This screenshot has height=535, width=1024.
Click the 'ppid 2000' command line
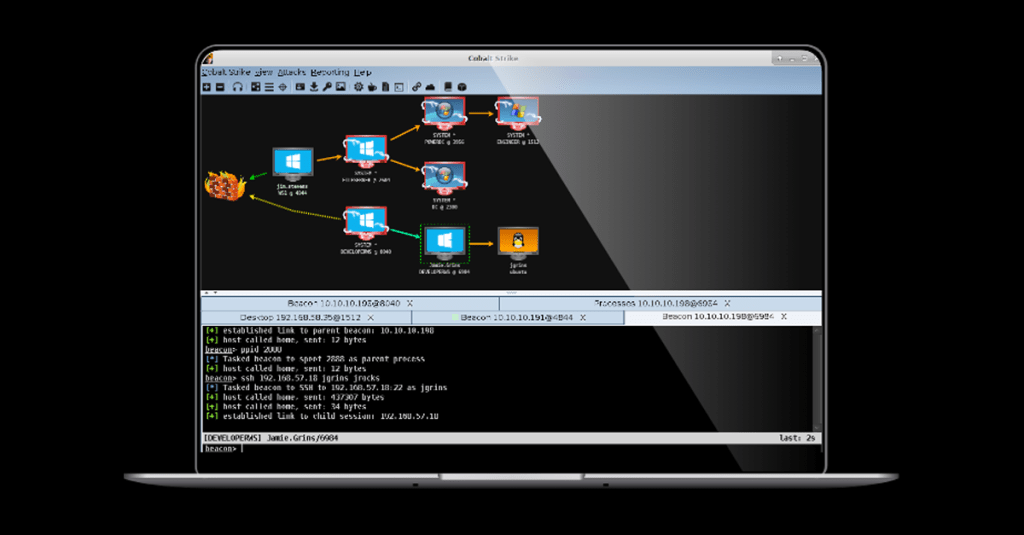point(243,349)
